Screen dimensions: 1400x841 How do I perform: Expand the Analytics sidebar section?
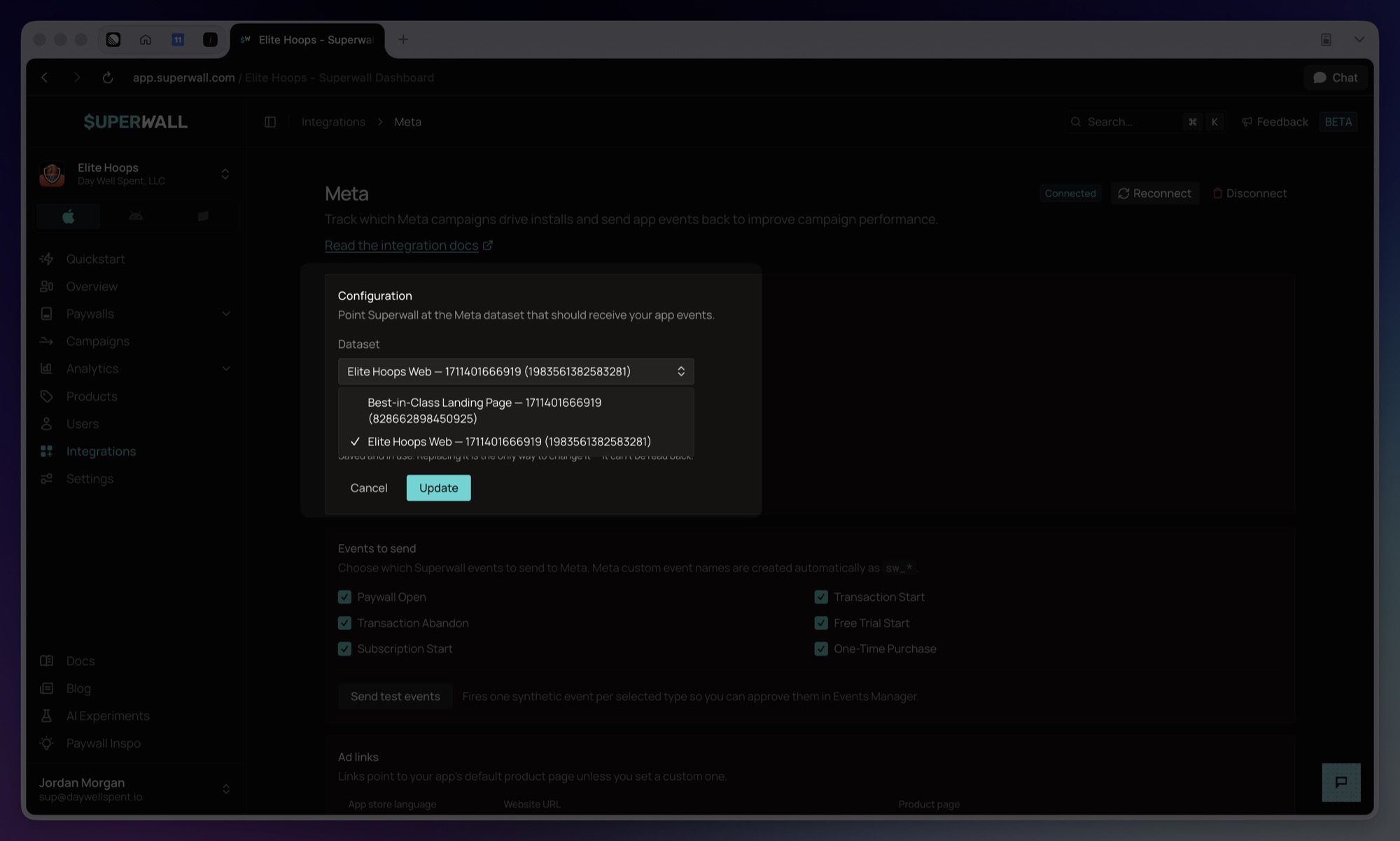coord(226,369)
